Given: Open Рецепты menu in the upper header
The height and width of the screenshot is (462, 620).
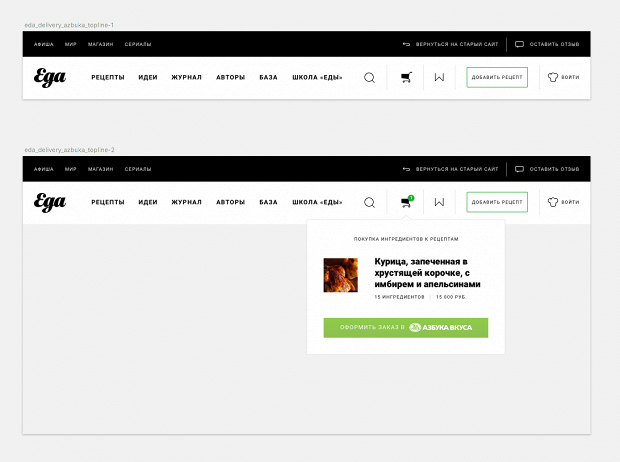Looking at the screenshot, I should coord(108,77).
